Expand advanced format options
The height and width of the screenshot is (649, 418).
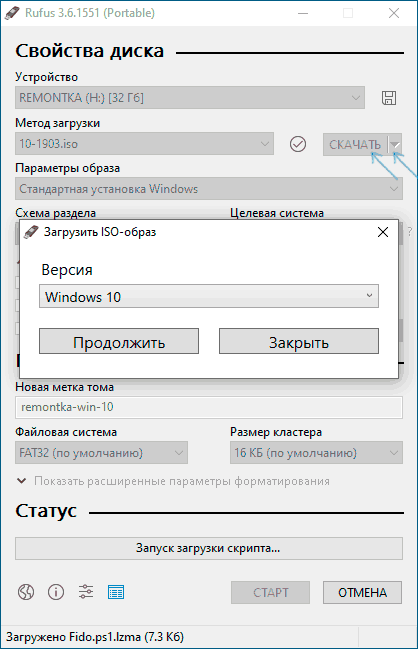(x=173, y=481)
